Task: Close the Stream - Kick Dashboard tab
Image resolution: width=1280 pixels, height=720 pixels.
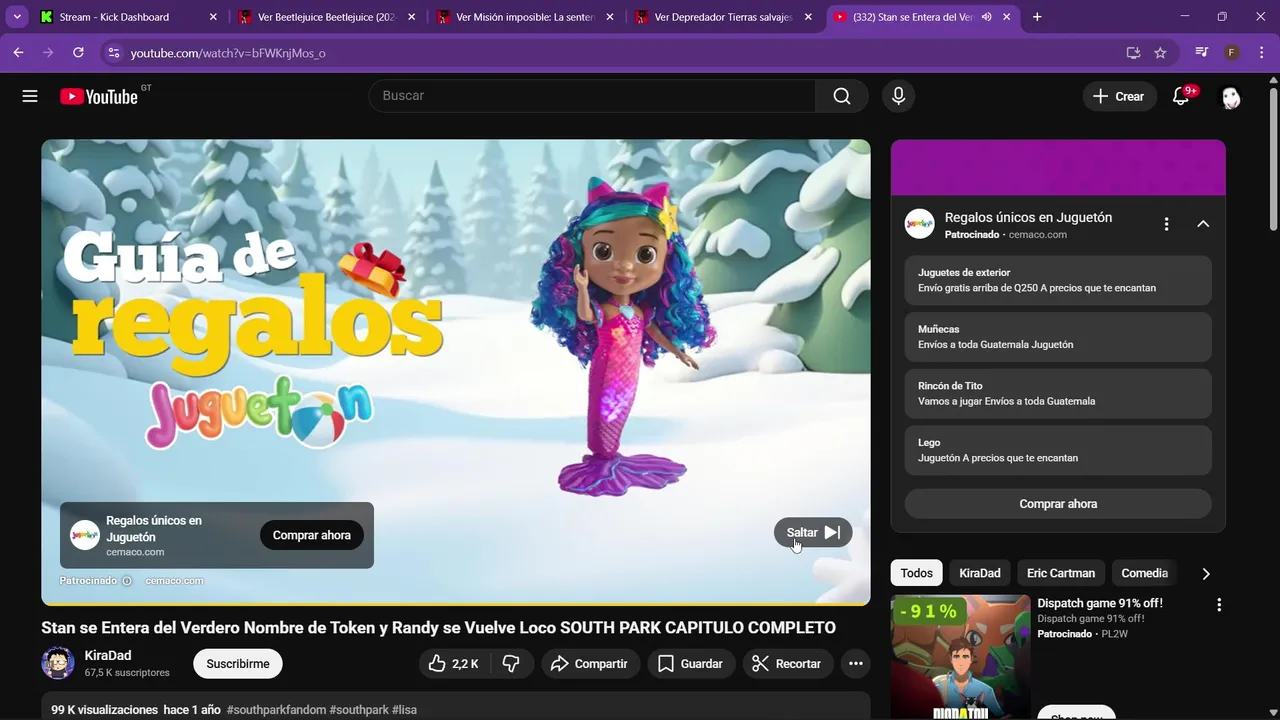Action: point(213,17)
